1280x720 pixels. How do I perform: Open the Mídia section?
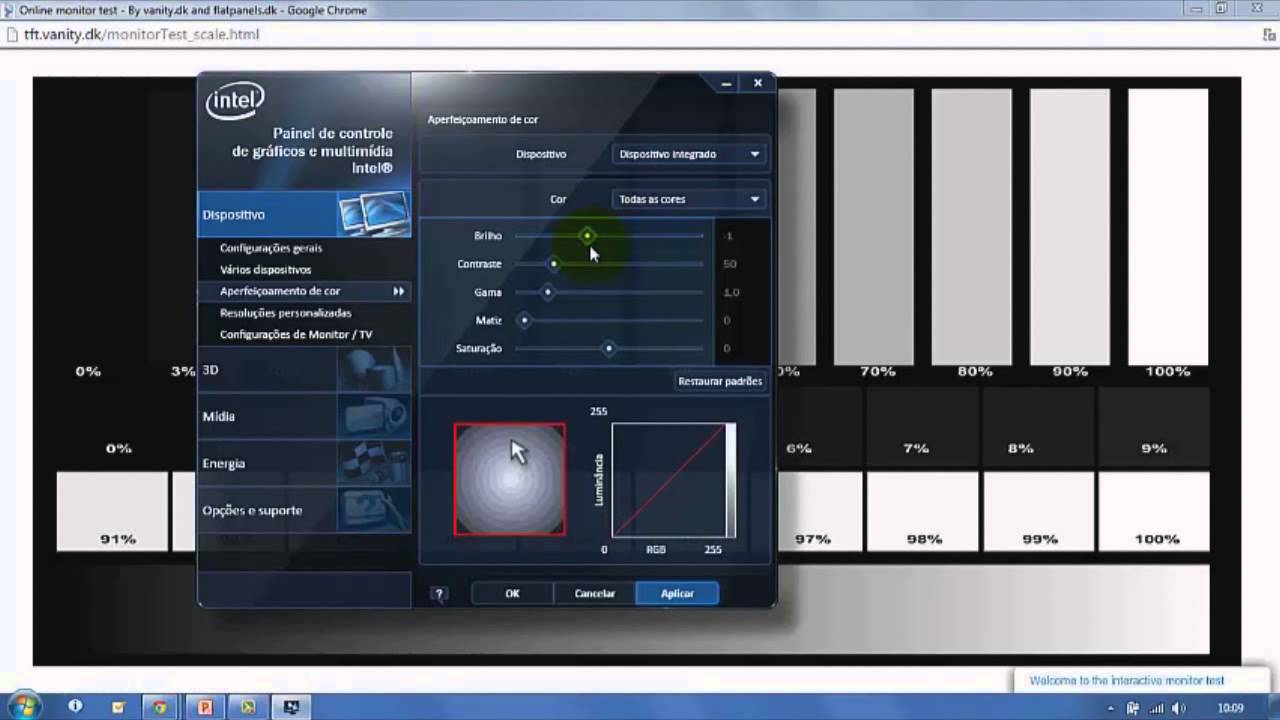pos(304,416)
